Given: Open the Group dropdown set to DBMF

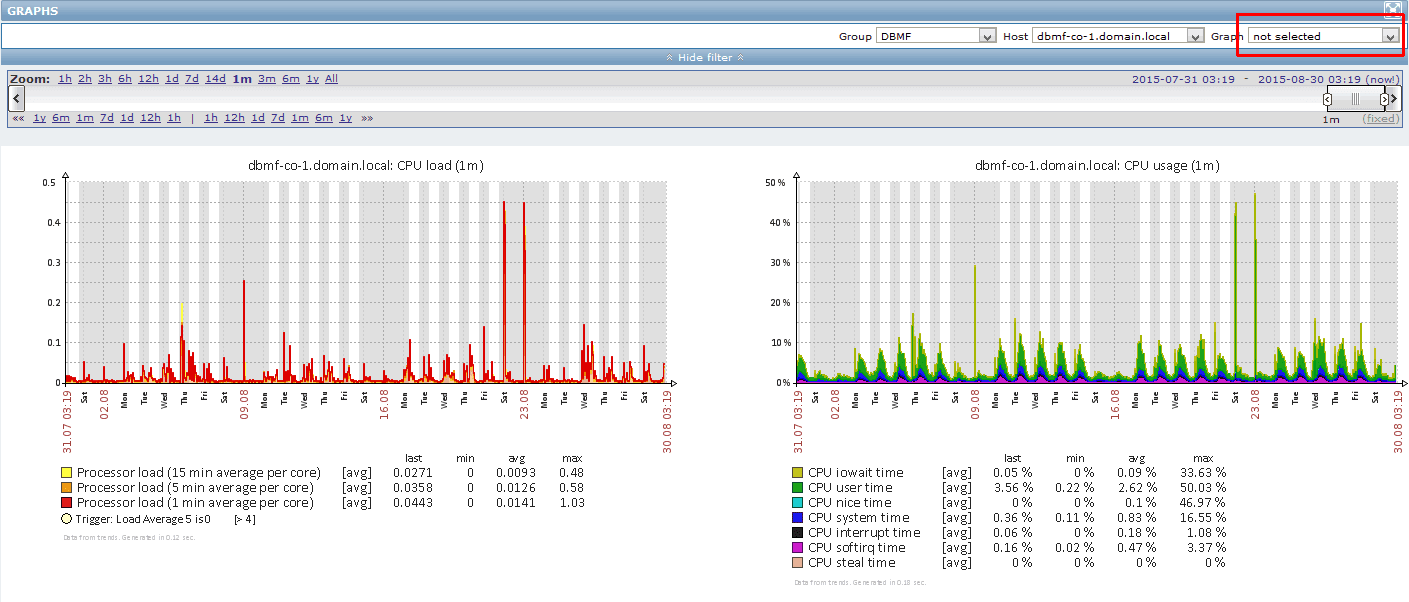Looking at the screenshot, I should pyautogui.click(x=935, y=35).
